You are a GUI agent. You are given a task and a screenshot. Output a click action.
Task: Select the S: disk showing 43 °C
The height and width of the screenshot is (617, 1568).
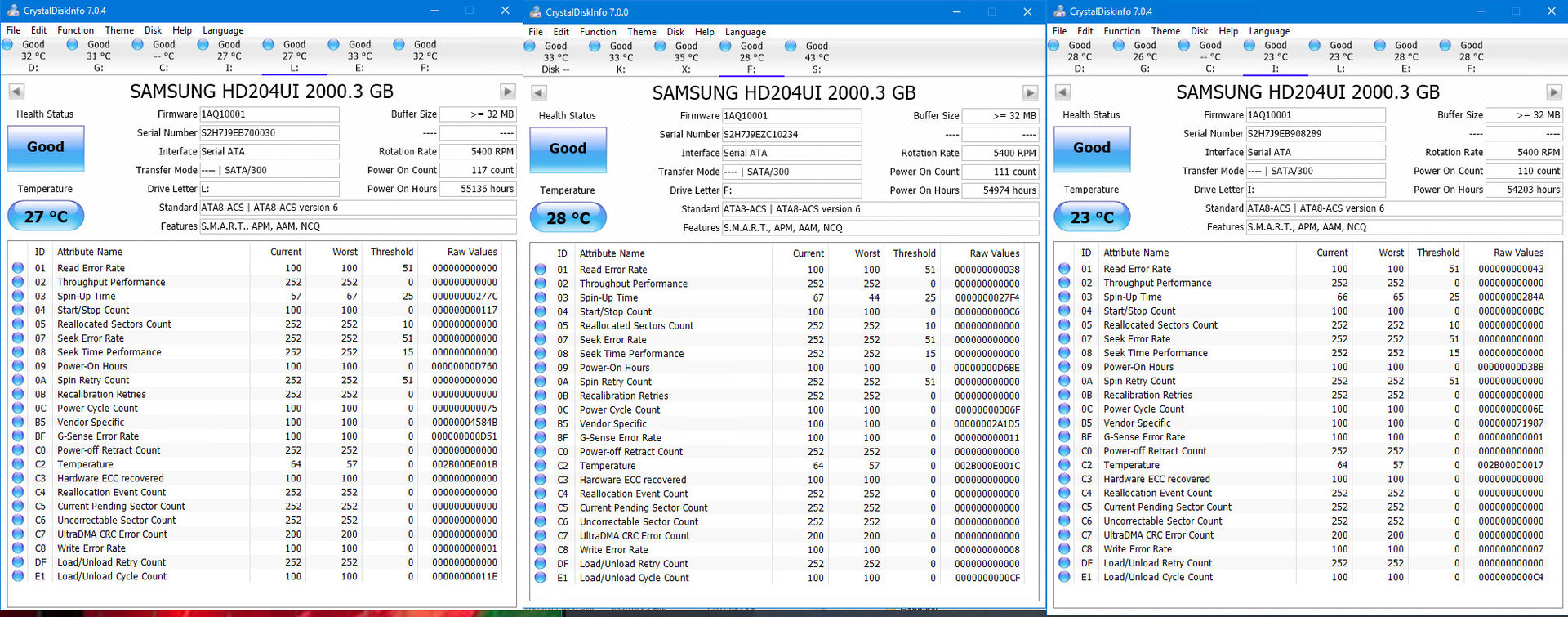[816, 57]
